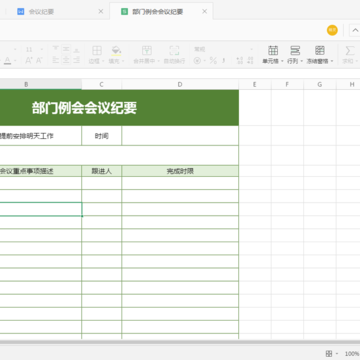The width and height of the screenshot is (360, 360).
Task: Select column D header
Action: click(x=180, y=85)
